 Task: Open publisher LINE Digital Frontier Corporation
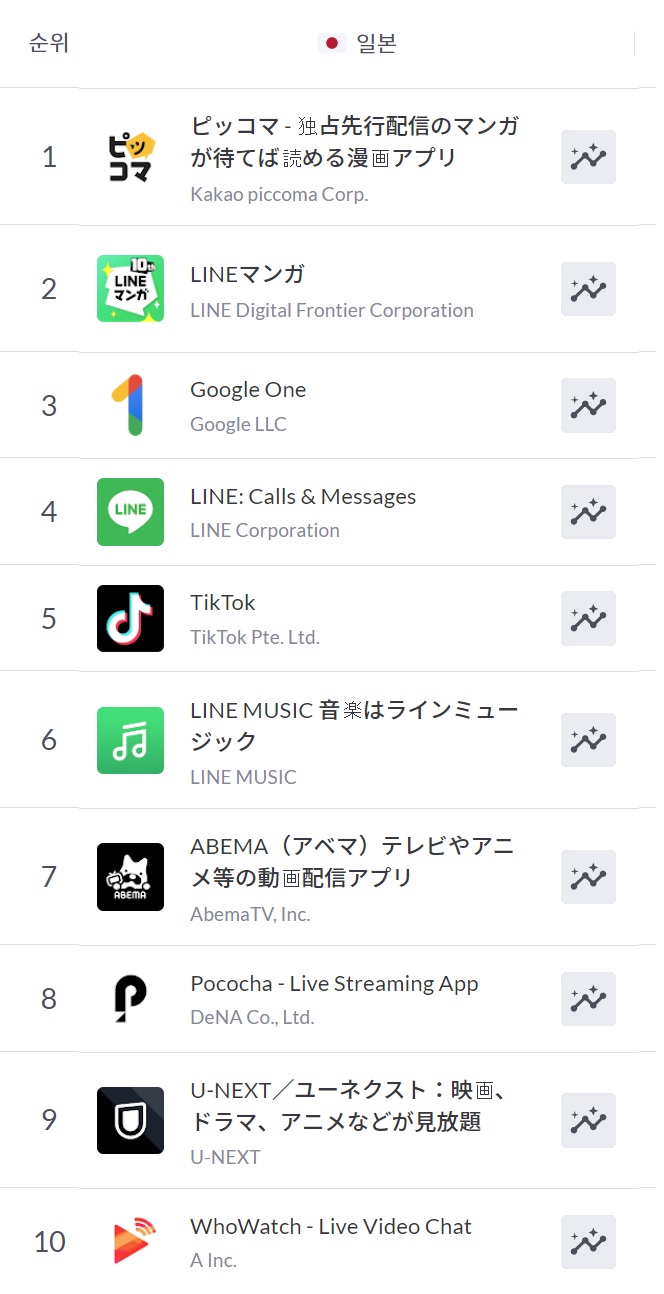[332, 310]
